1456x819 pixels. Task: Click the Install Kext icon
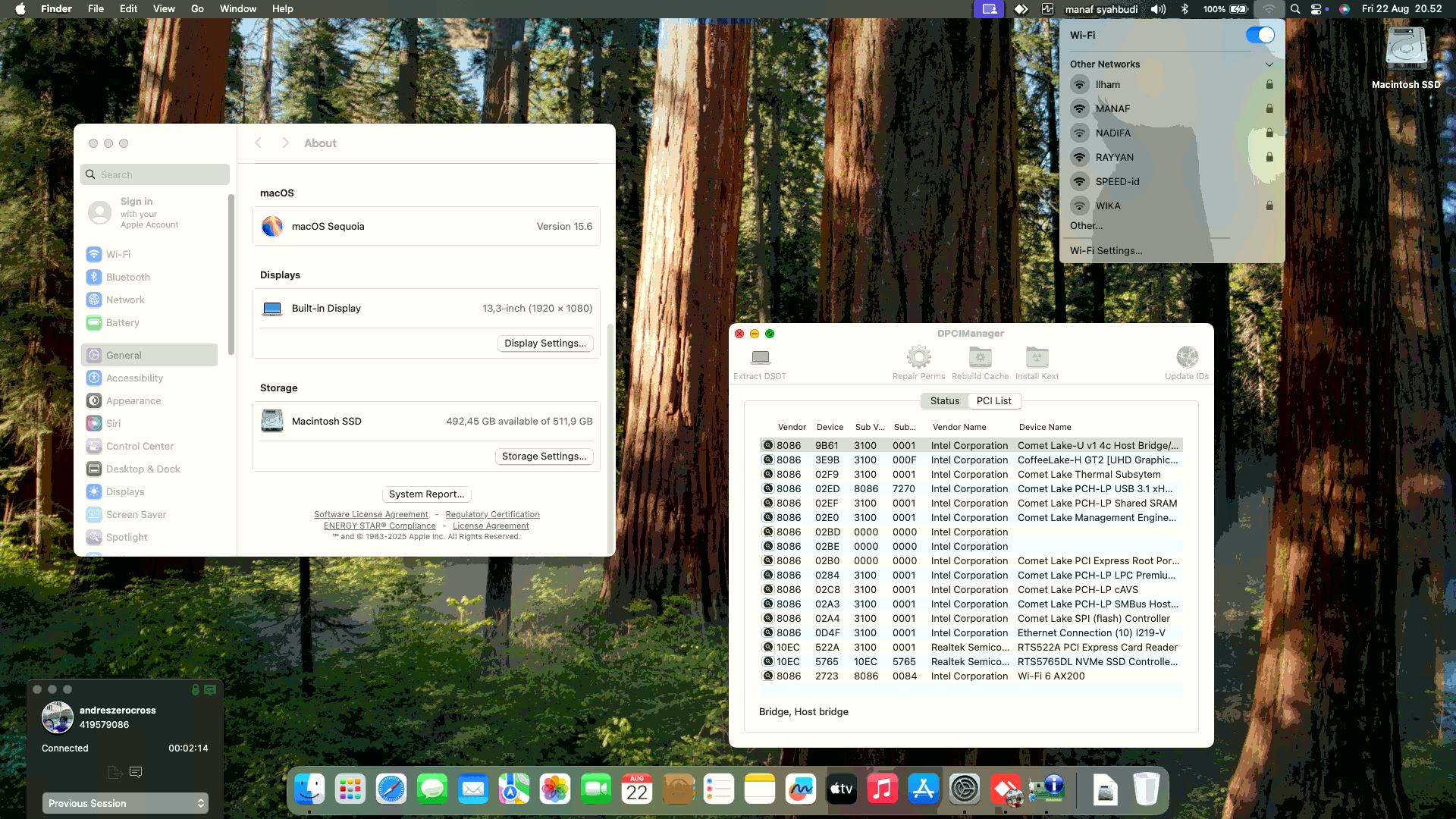tap(1037, 358)
